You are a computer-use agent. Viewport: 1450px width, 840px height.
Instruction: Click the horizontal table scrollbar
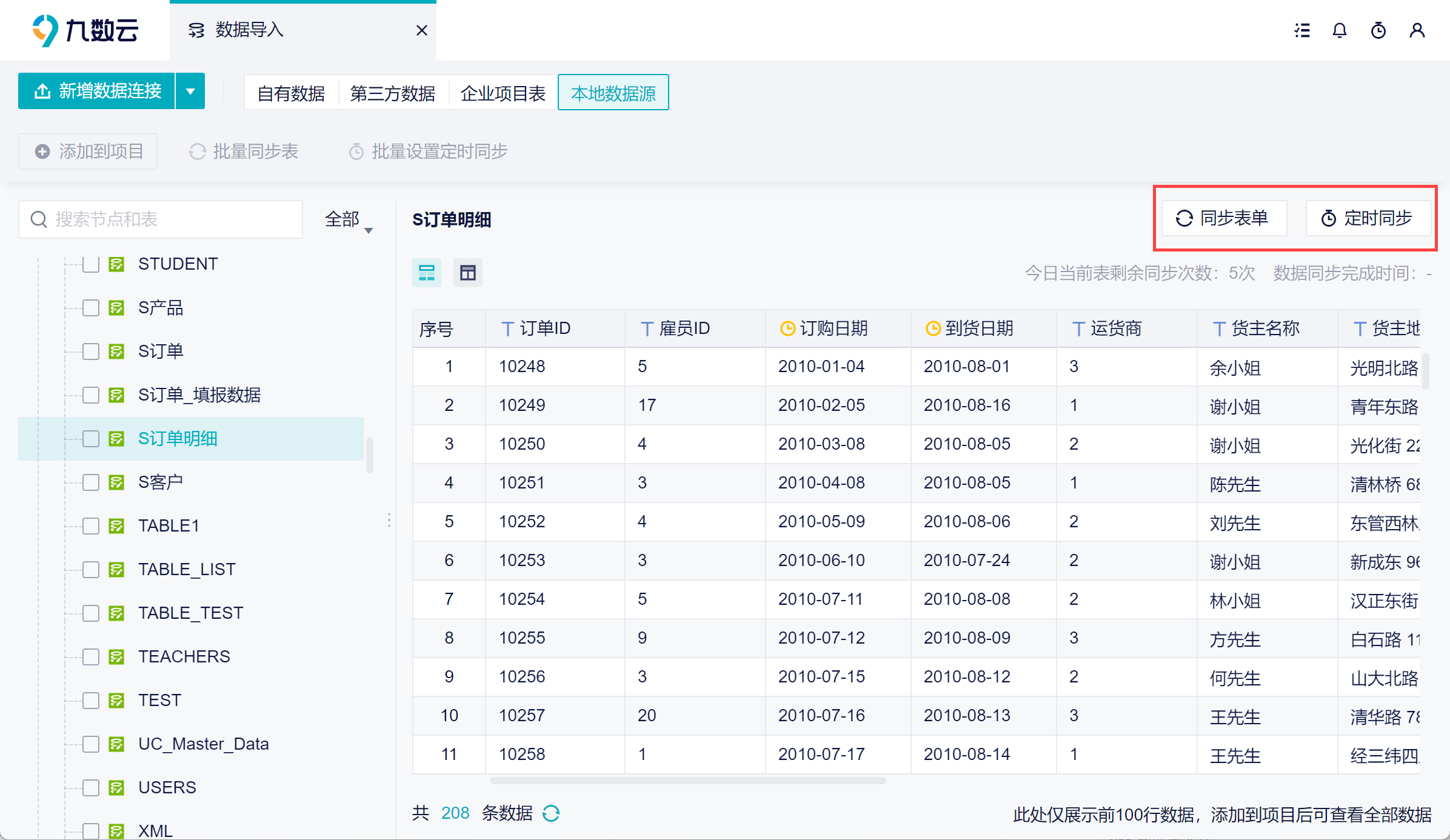click(687, 781)
